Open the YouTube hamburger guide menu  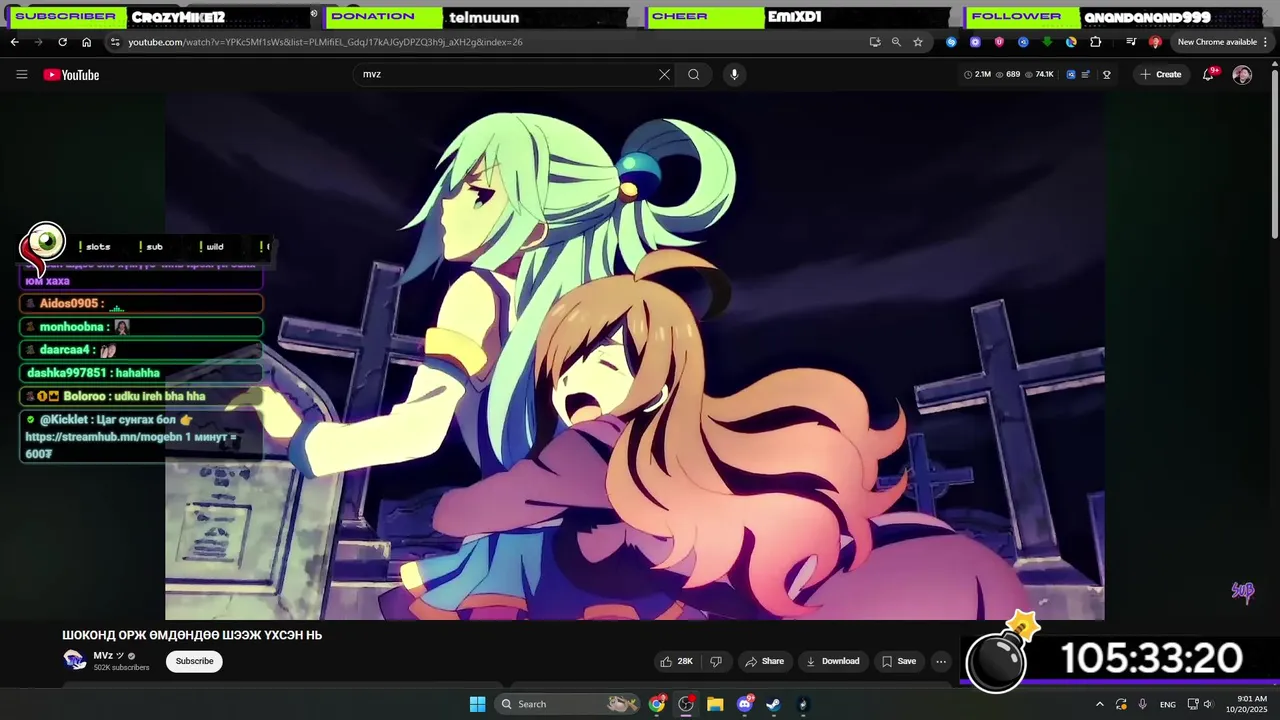pos(21,74)
